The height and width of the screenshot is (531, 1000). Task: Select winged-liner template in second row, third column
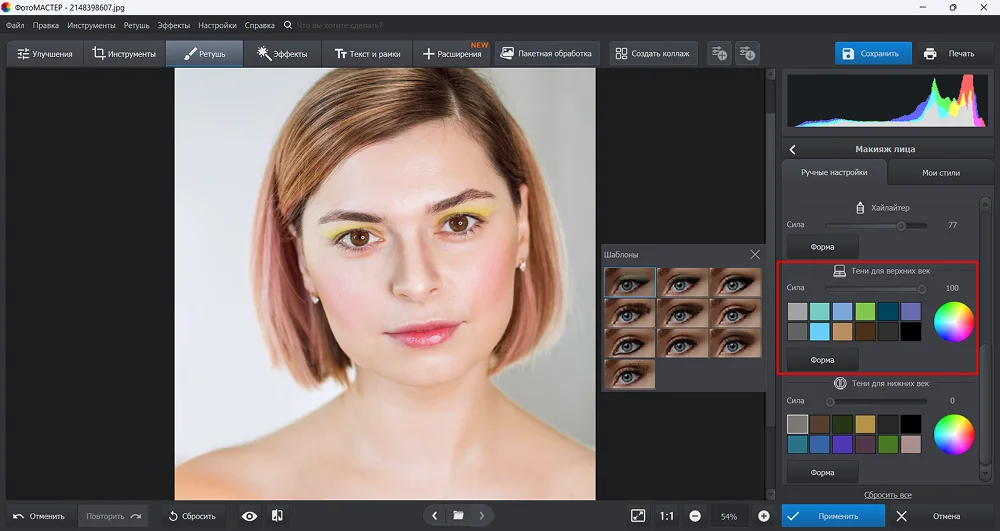coord(735,312)
